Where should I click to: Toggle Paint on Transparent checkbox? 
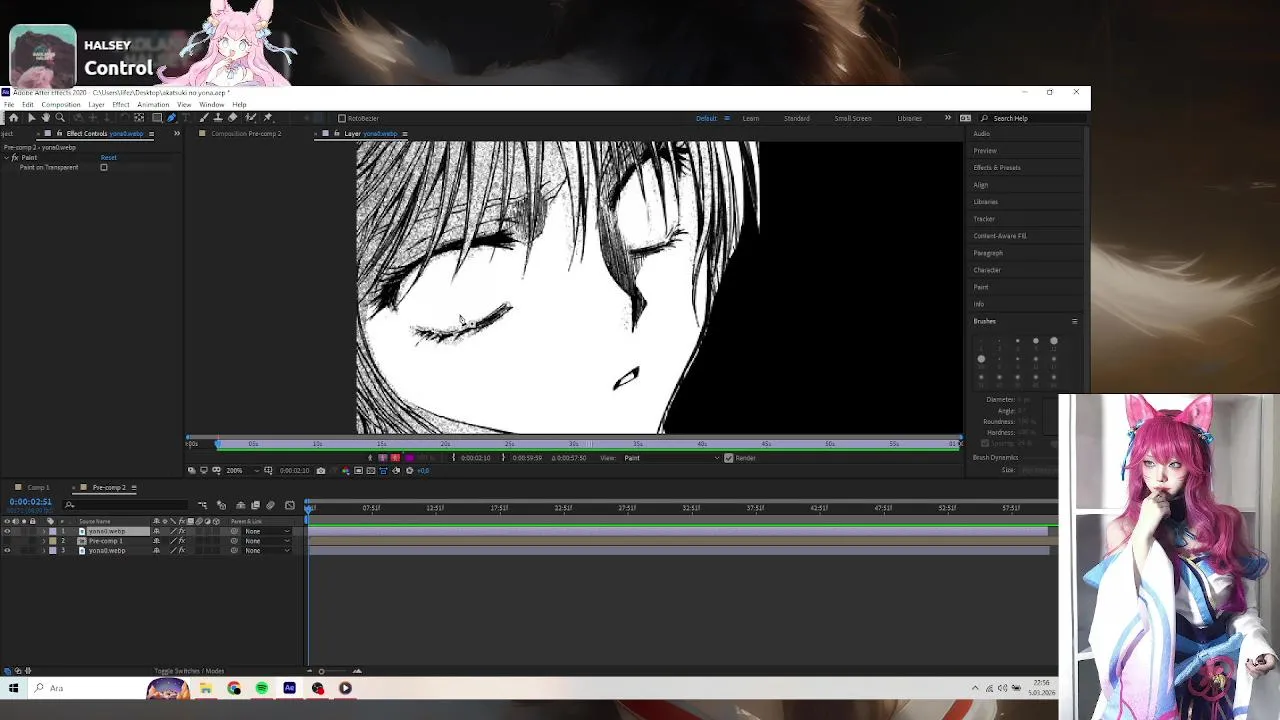(104, 167)
